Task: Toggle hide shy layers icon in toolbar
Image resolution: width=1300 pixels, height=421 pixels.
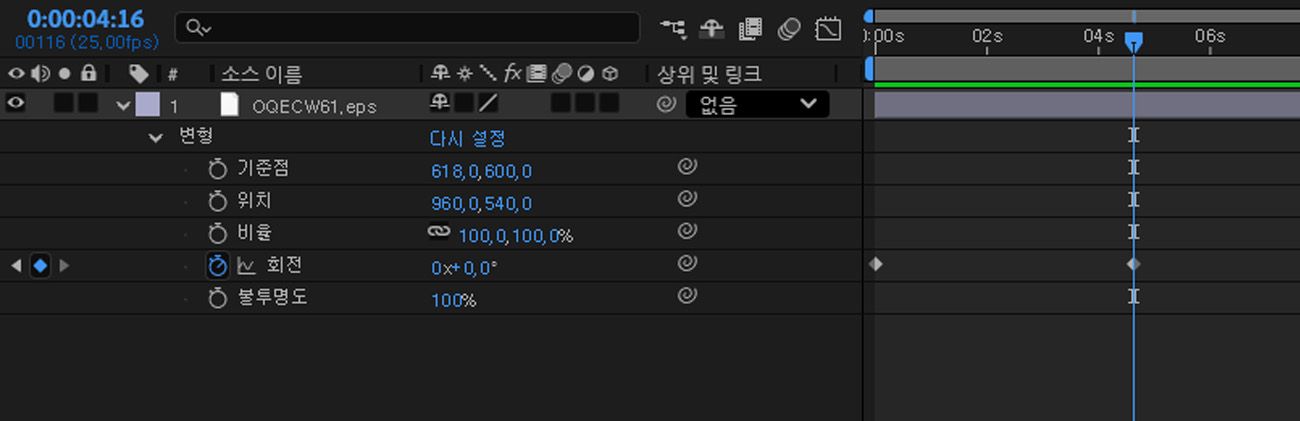Action: 711,29
